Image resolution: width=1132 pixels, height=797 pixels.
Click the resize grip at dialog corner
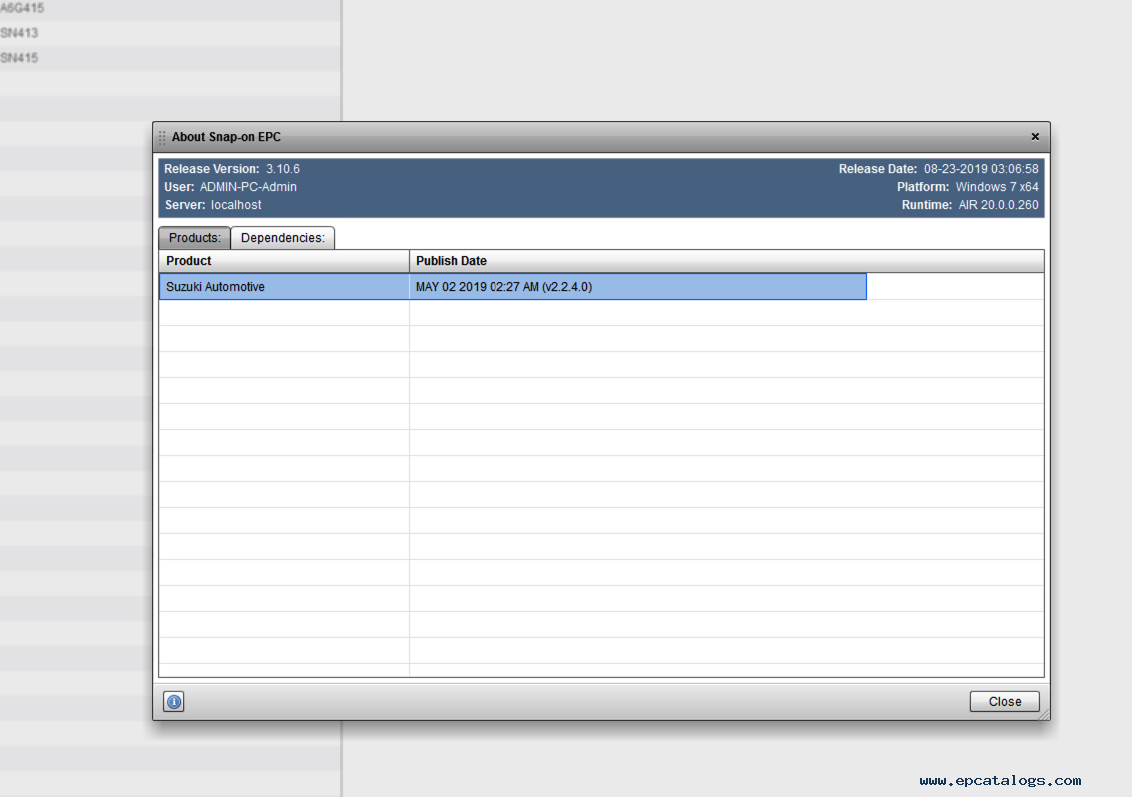tap(1043, 713)
